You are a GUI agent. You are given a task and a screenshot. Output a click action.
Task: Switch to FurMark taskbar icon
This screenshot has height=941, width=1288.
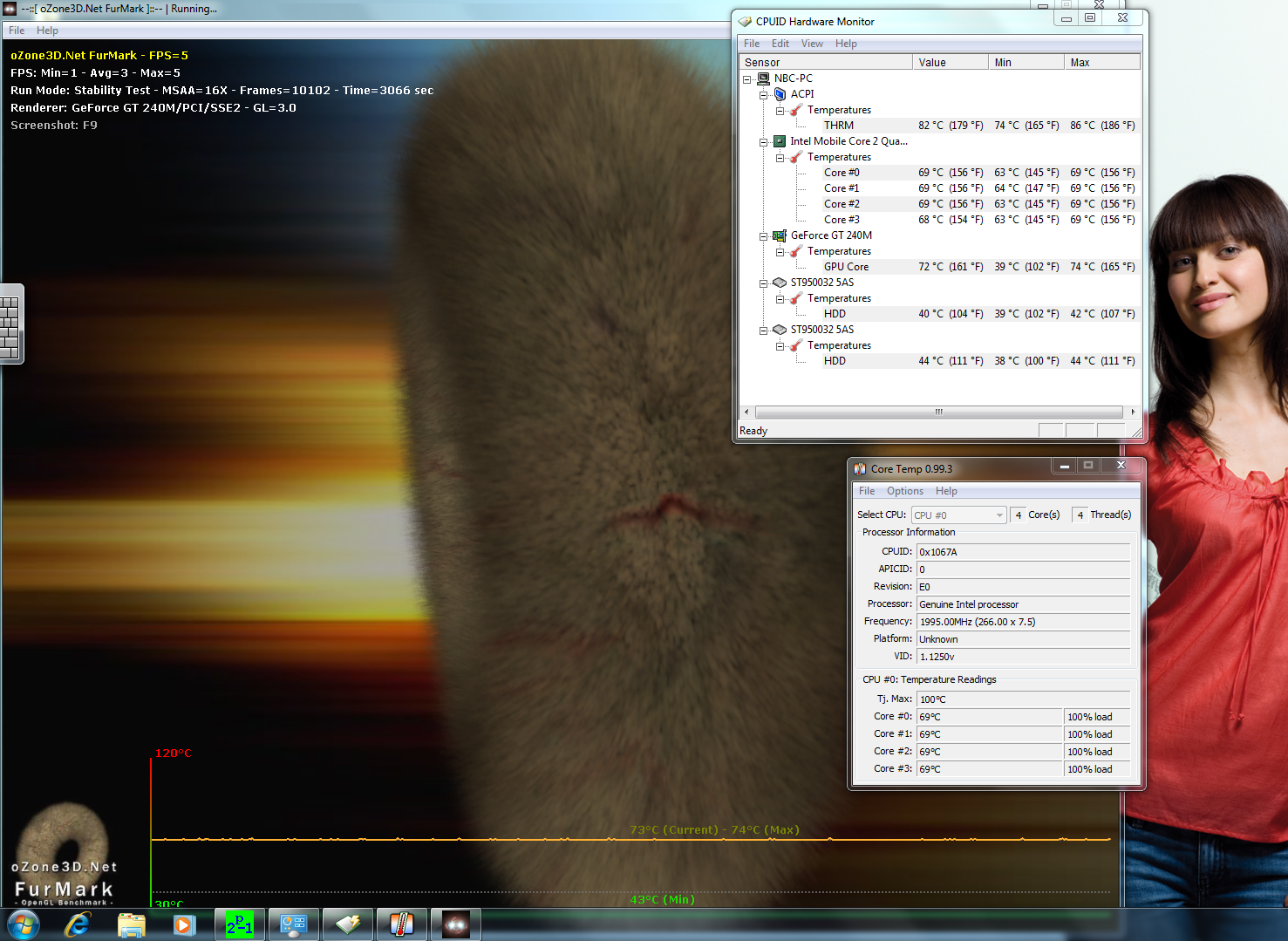pos(455,924)
